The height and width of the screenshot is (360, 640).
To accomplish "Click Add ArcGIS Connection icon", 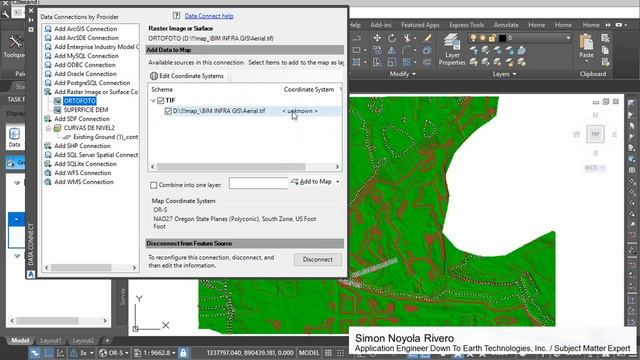I will pos(48,29).
